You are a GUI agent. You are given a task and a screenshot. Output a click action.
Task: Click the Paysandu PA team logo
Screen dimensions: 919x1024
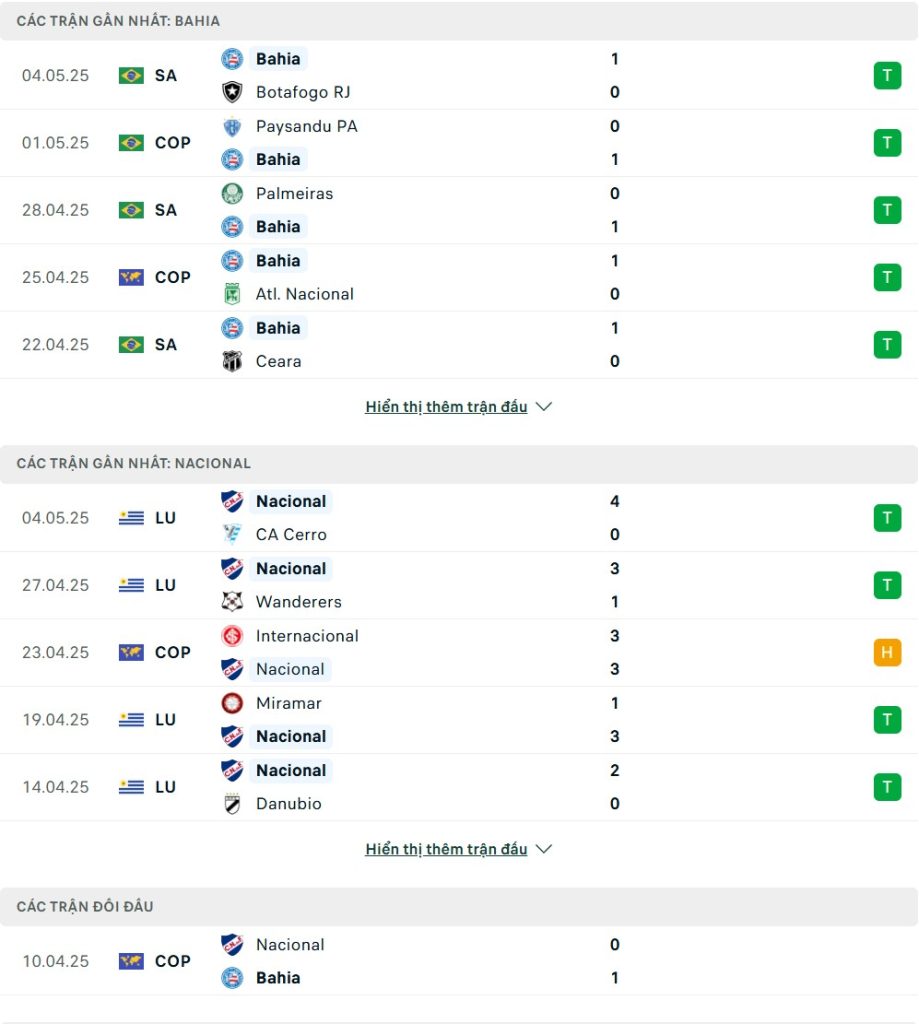pos(232,126)
